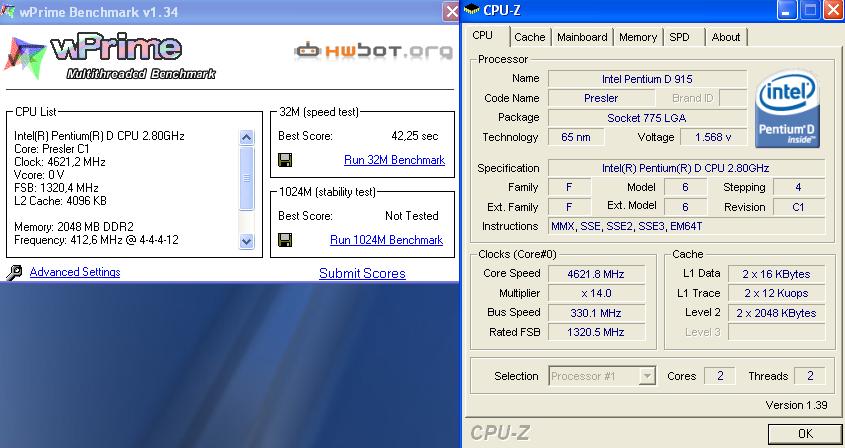Run the 1024M benchmark
Image resolution: width=845 pixels, height=448 pixels.
[386, 240]
